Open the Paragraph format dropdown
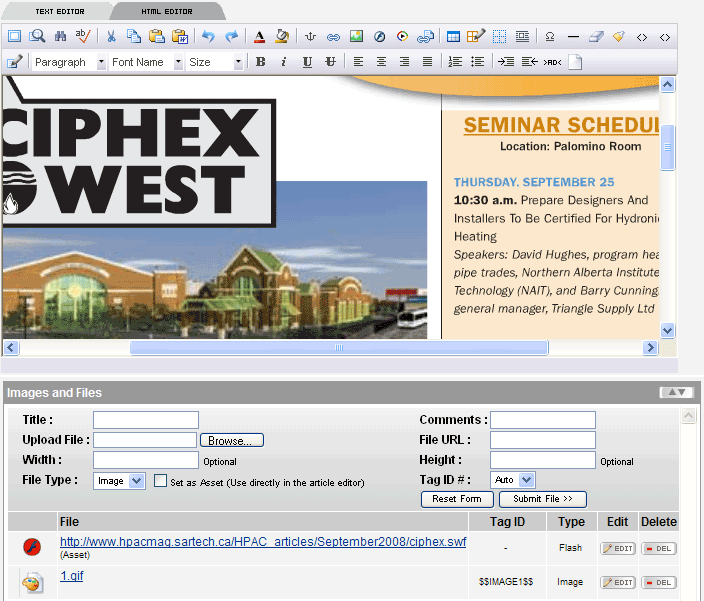 click(69, 62)
